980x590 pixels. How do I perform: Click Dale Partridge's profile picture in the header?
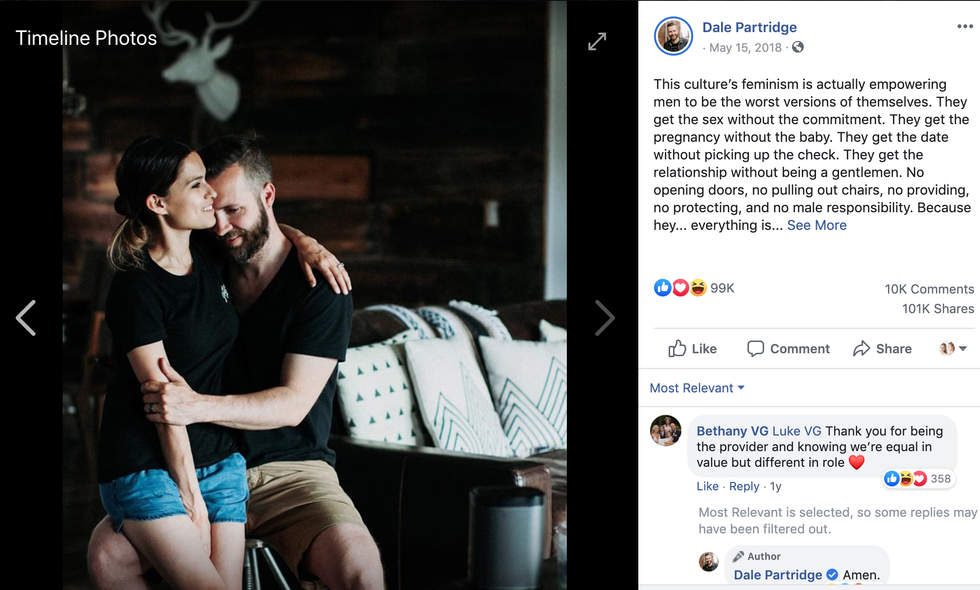click(x=673, y=36)
